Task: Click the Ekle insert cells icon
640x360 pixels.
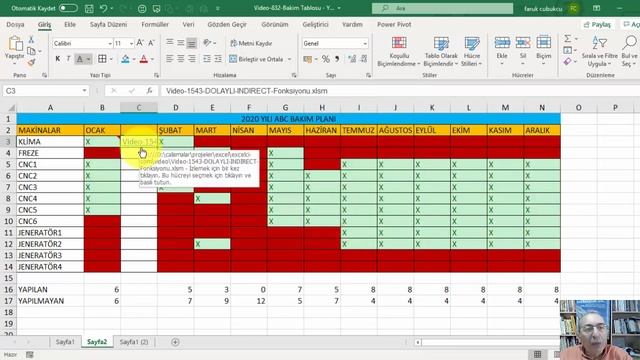Action: [x=502, y=43]
